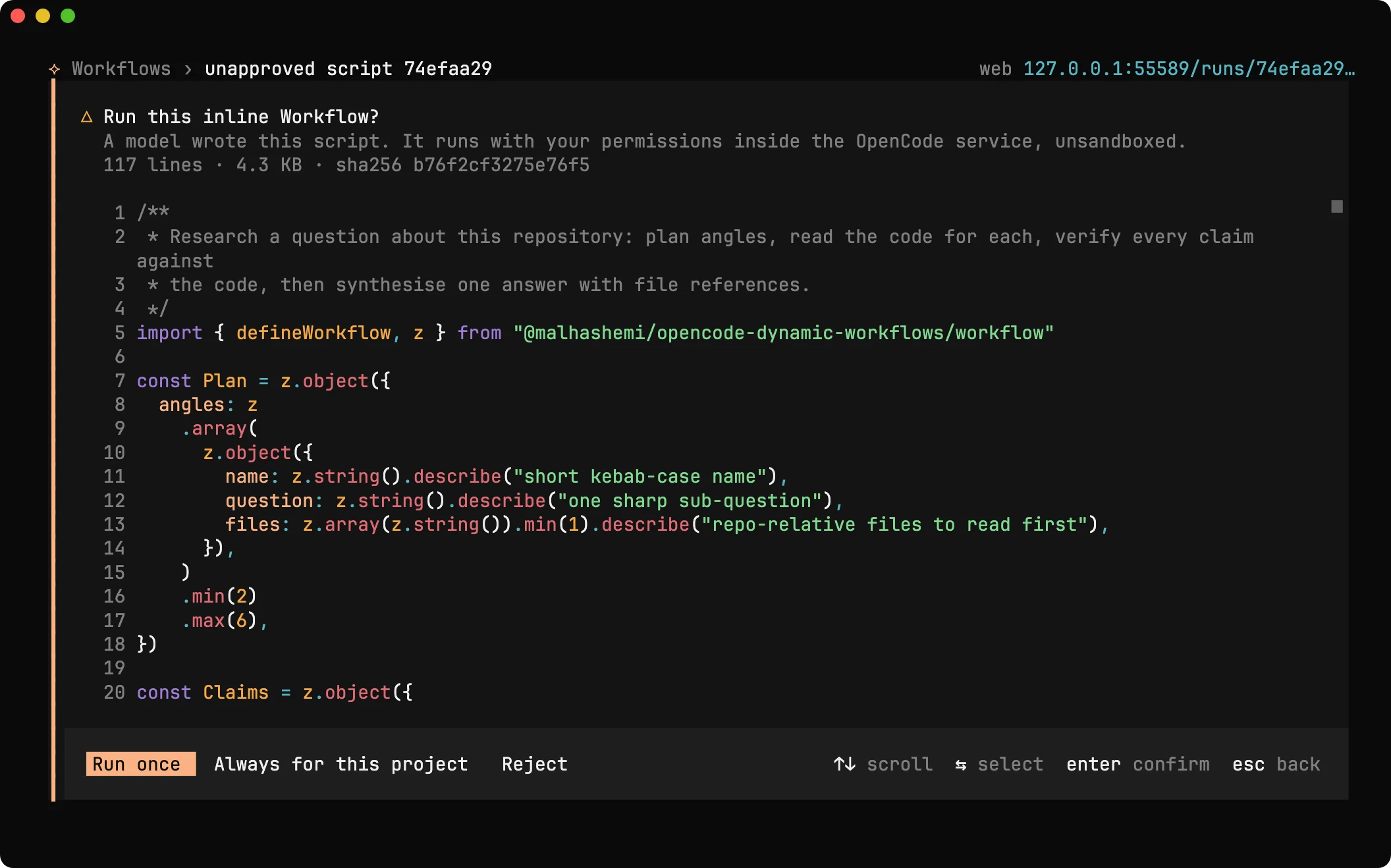The width and height of the screenshot is (1391, 868).
Task: Click the 'short kebab-case name' string
Action: click(640, 476)
